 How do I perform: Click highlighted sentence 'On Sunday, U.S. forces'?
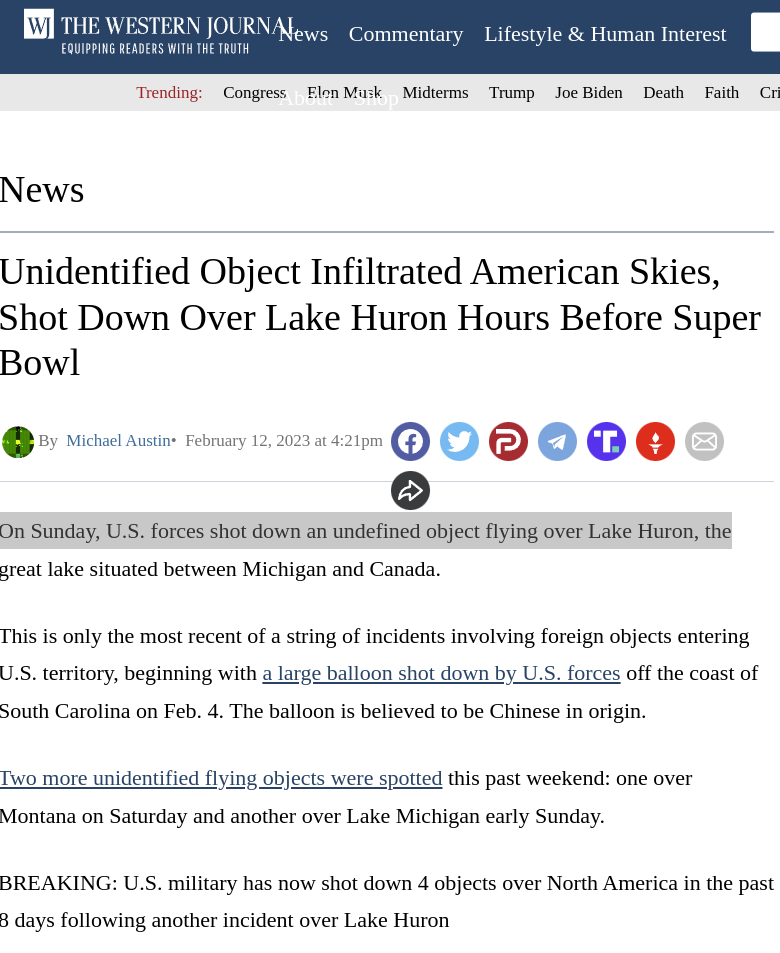(x=365, y=531)
